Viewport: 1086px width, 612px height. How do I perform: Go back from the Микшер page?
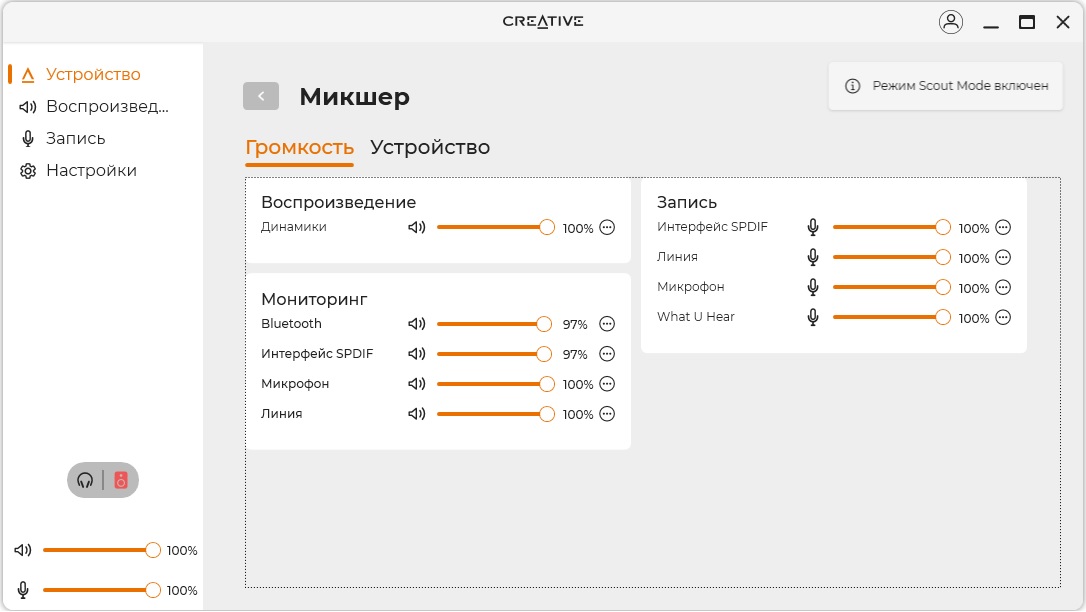(x=261, y=96)
